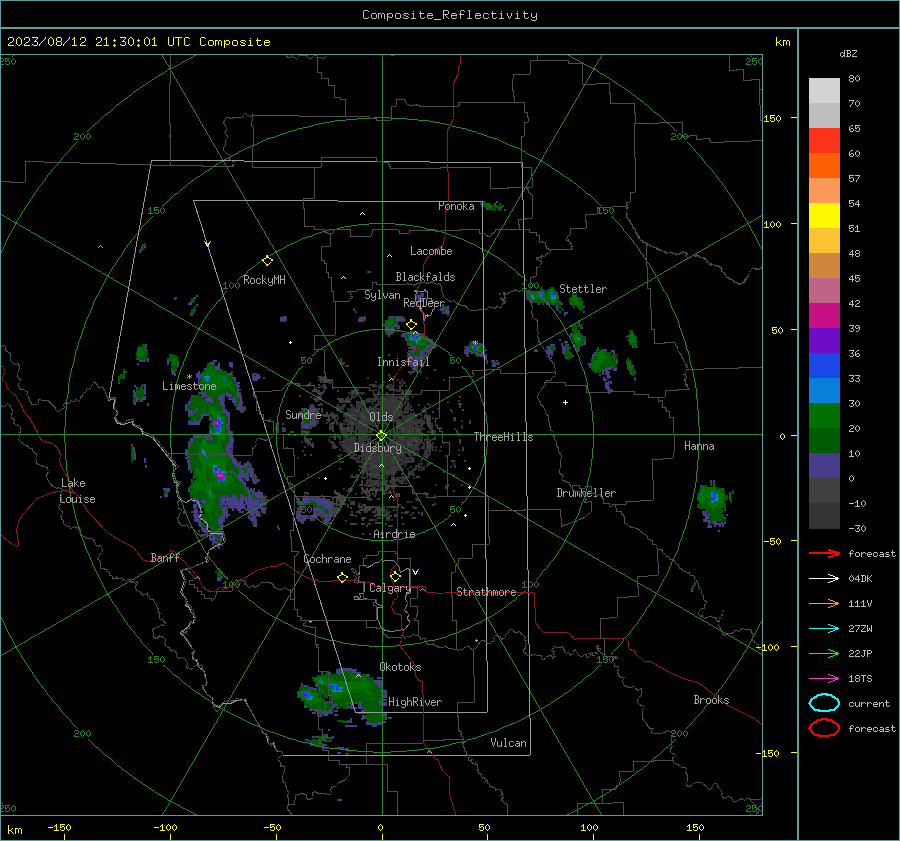Select the yellow diamond marker below RedDeer
Image resolution: width=900 pixels, height=841 pixels.
click(411, 325)
